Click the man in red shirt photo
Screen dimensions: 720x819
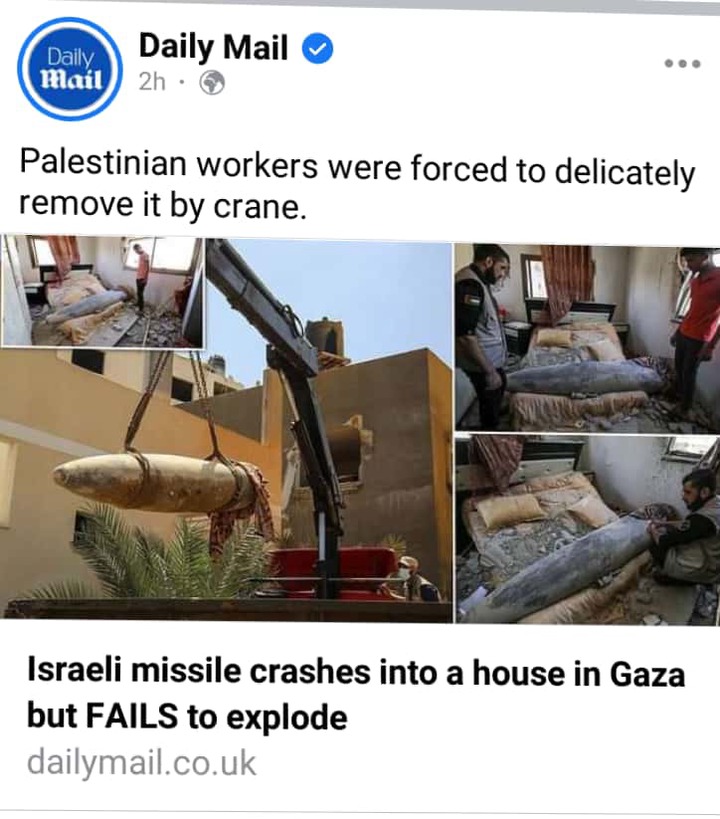coord(693,334)
